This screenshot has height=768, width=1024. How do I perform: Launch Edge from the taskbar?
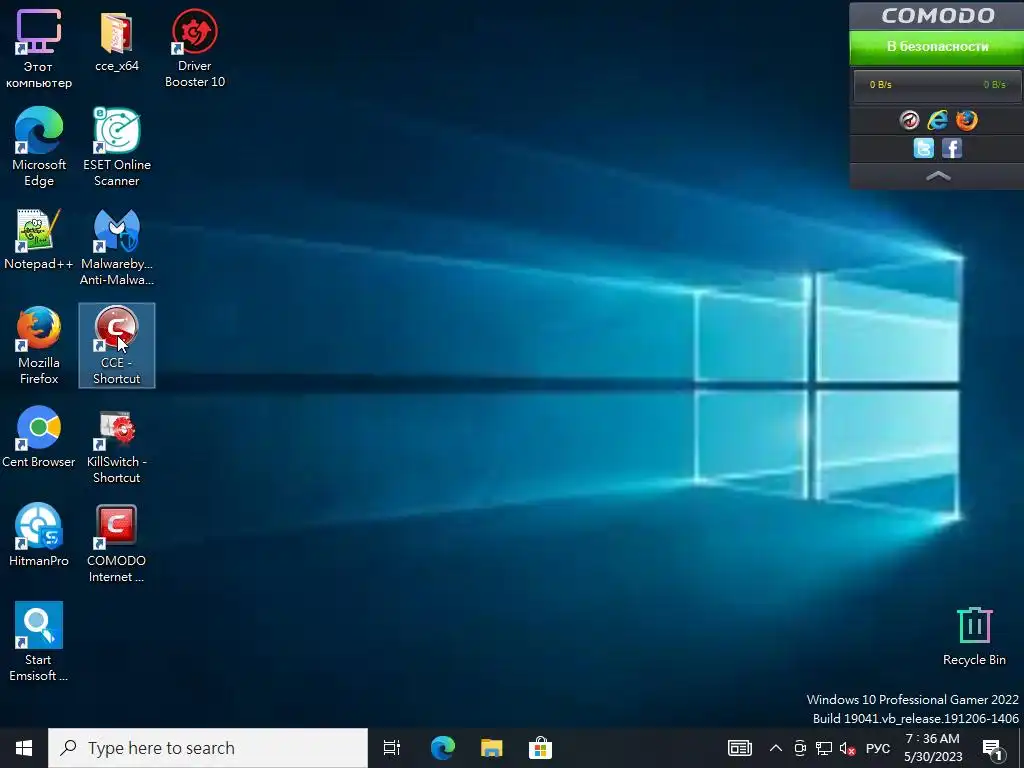tap(442, 748)
